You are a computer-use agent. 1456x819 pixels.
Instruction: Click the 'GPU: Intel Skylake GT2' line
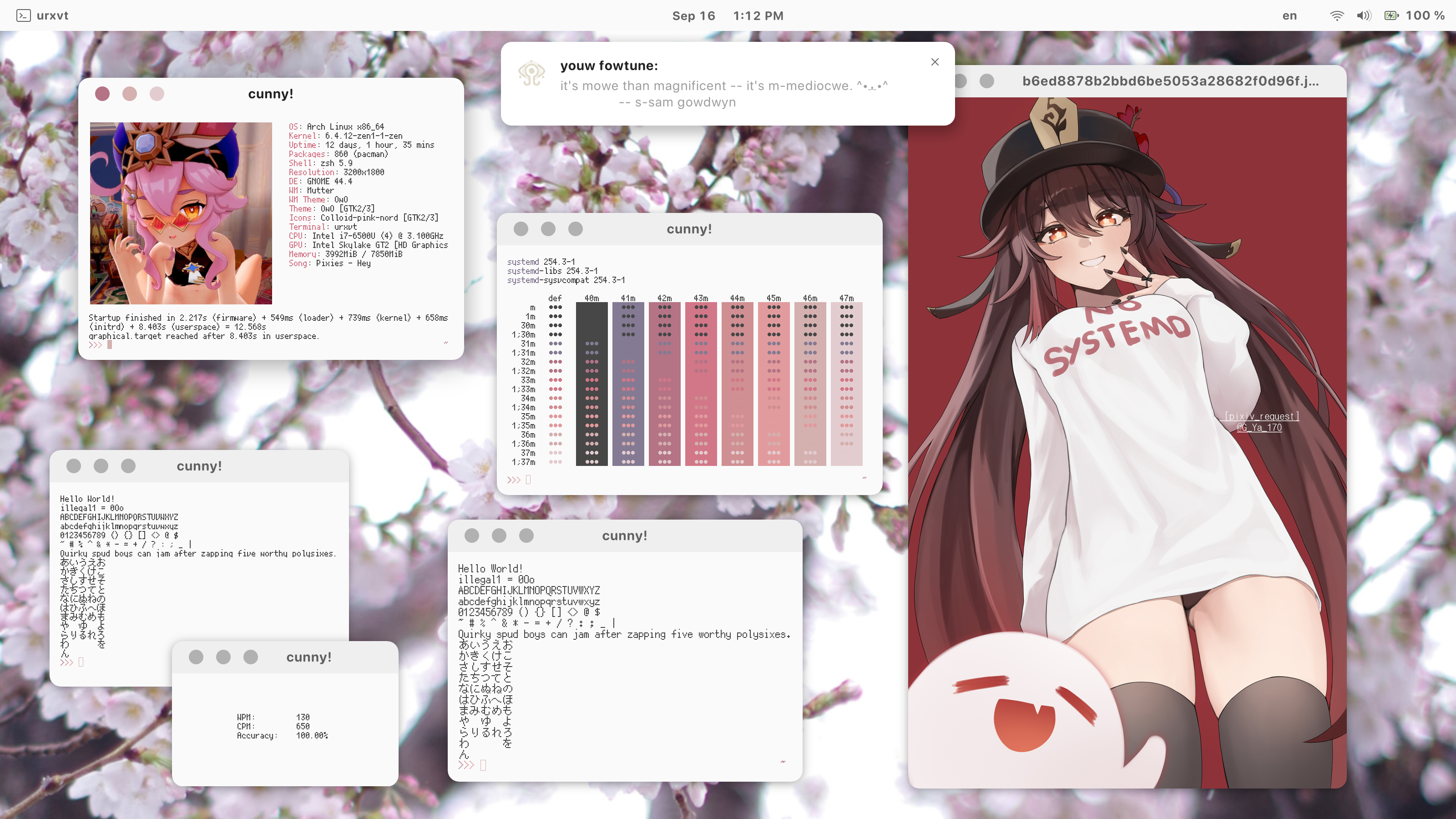(368, 245)
